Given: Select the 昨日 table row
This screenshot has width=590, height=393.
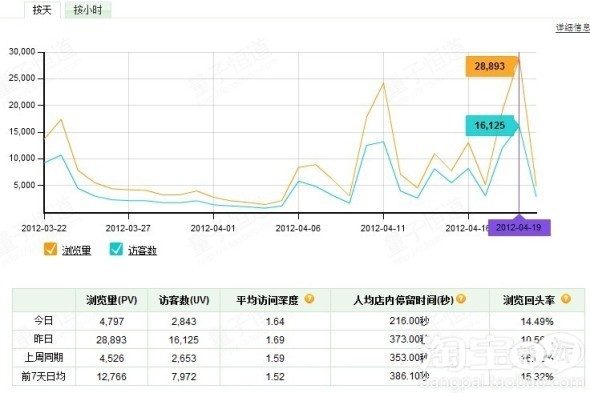Looking at the screenshot, I should click(298, 340).
